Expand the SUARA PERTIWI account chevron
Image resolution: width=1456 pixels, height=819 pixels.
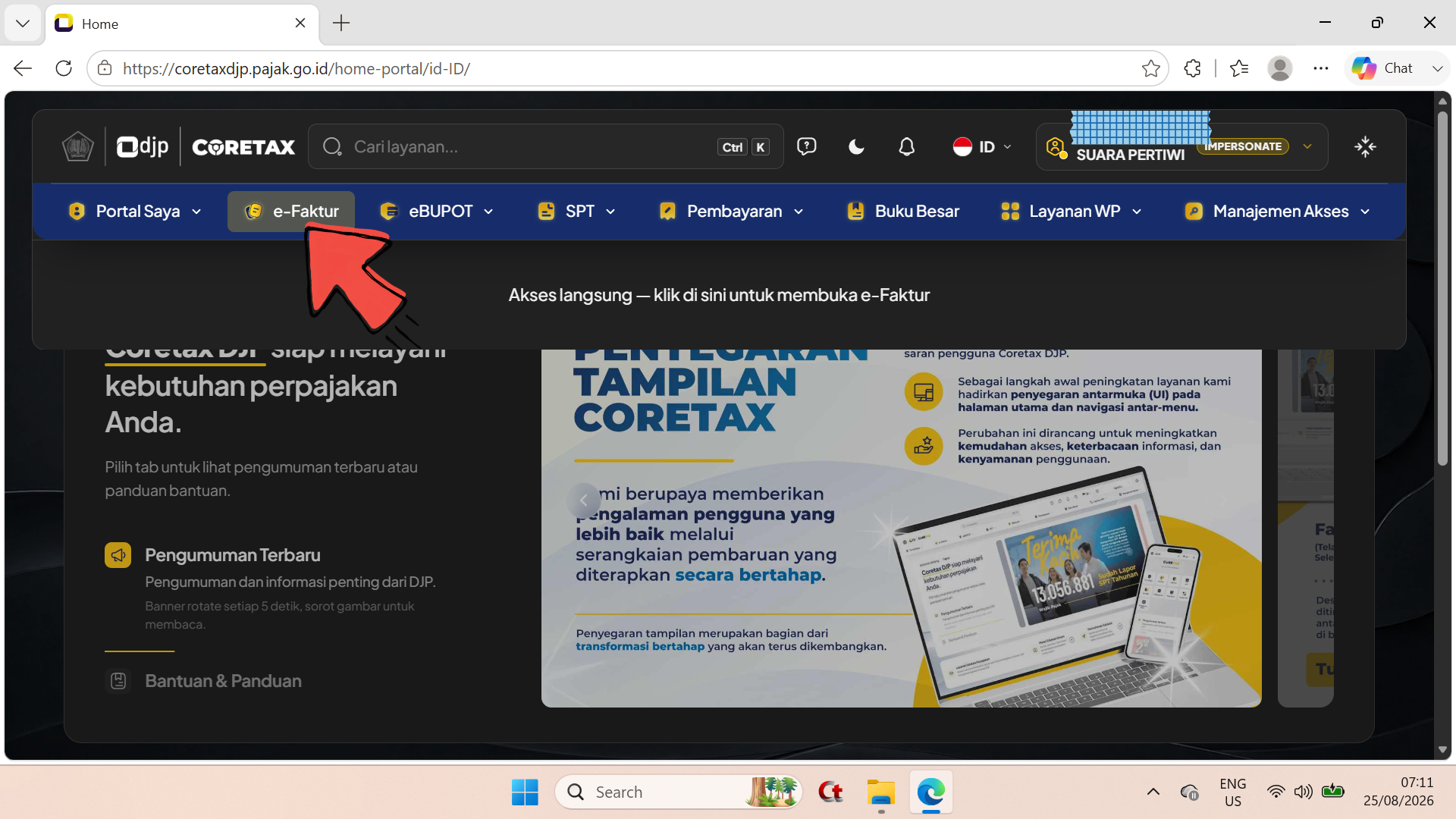1307,146
